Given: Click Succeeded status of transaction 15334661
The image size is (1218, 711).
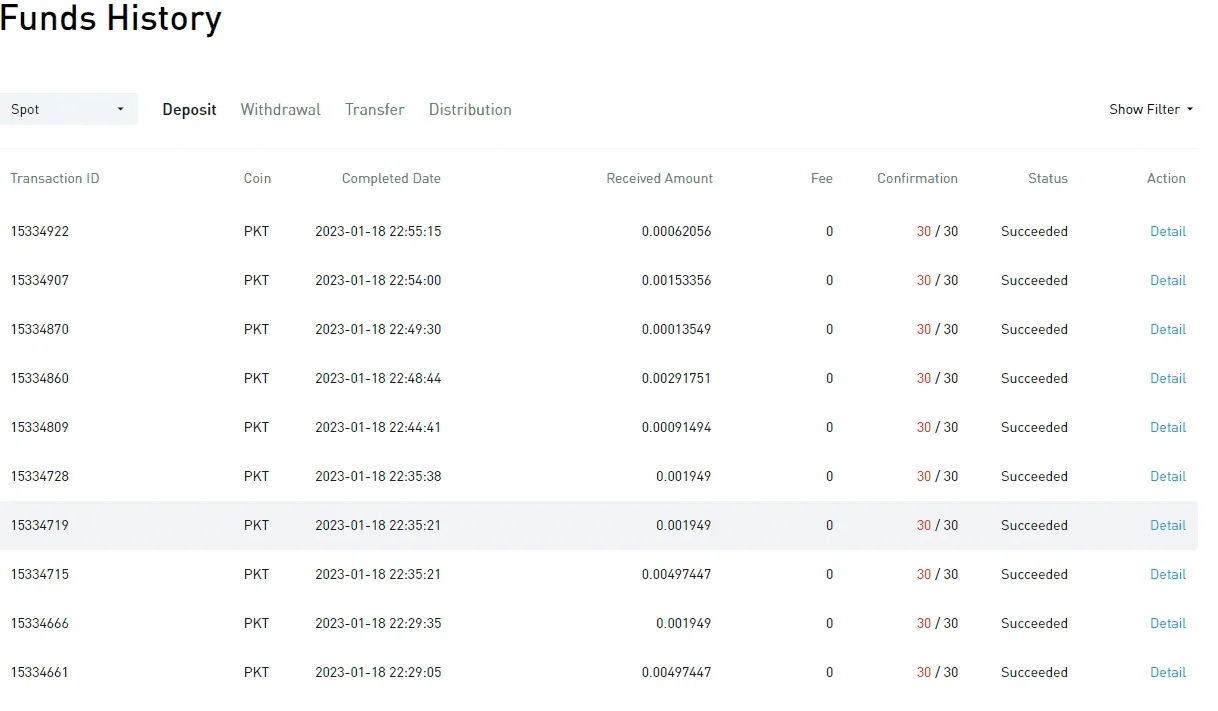Looking at the screenshot, I should tap(1034, 672).
